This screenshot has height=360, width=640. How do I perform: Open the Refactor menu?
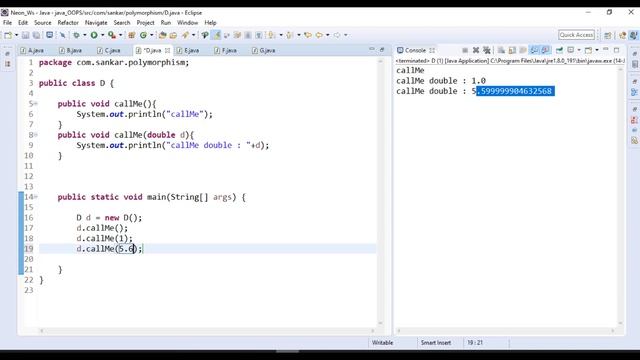pyautogui.click(x=68, y=23)
